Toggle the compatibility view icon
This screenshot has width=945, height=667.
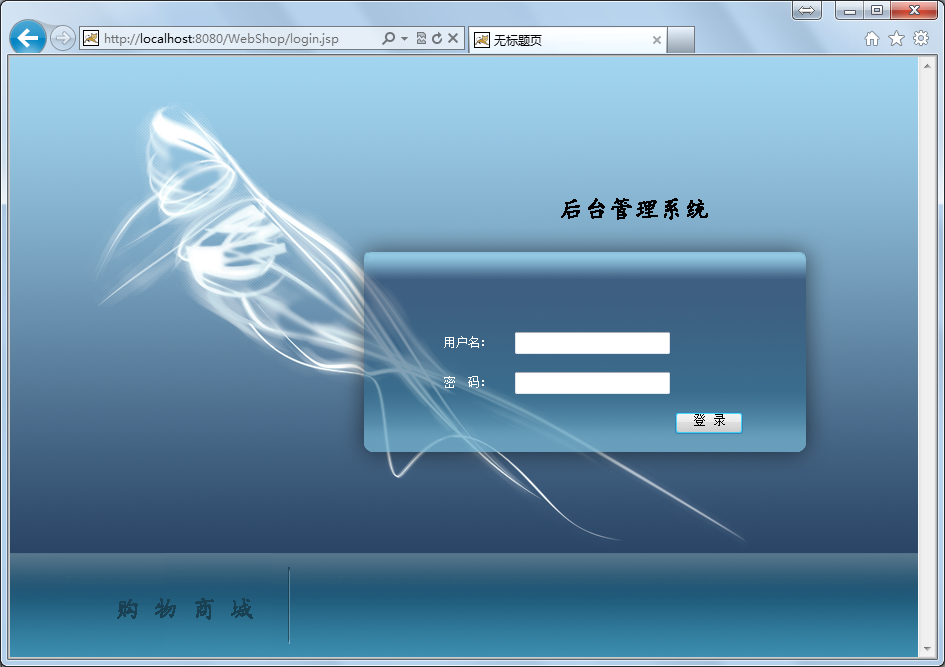coord(421,39)
